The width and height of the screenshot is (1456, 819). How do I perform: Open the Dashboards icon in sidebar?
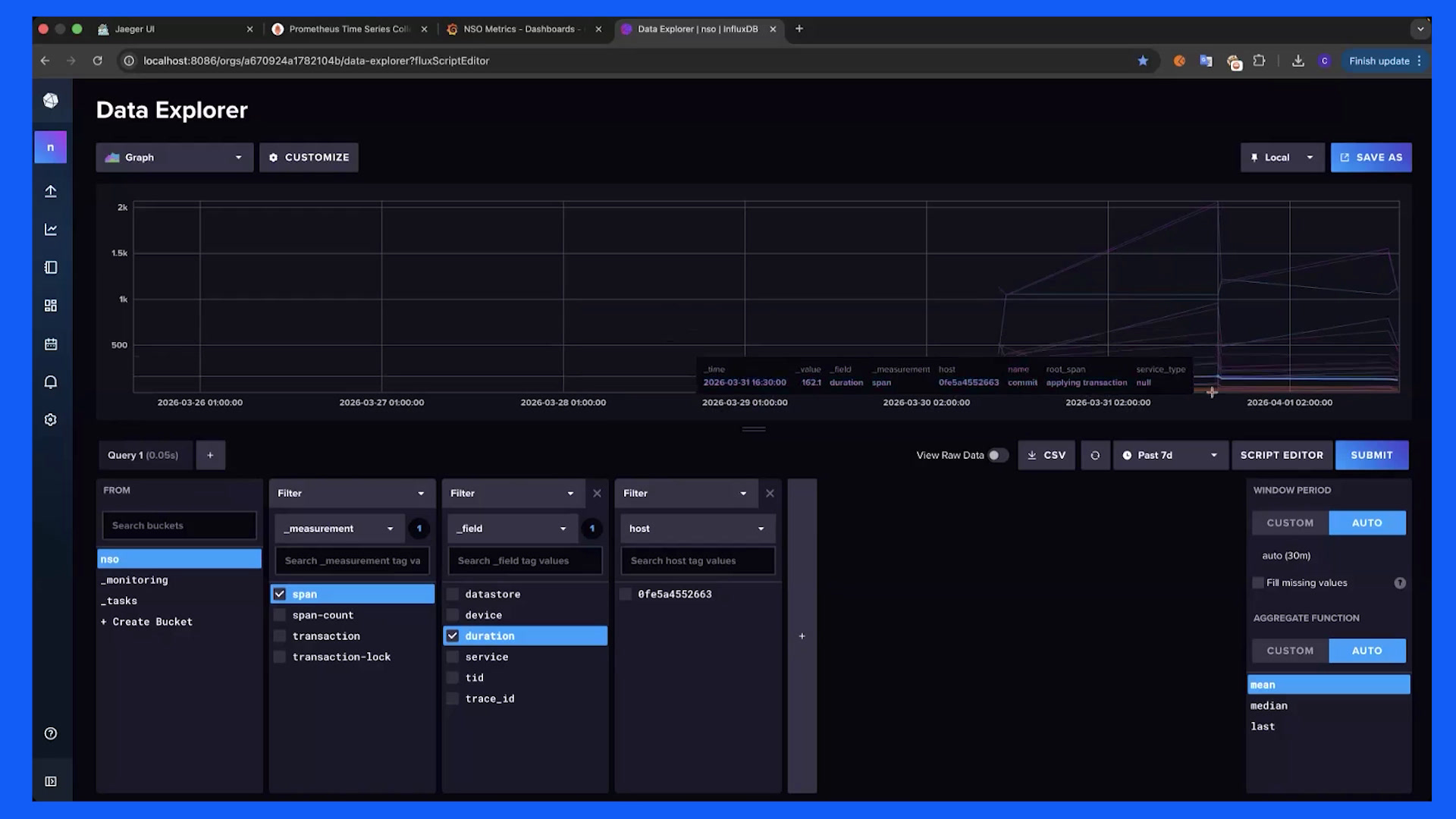pos(51,306)
